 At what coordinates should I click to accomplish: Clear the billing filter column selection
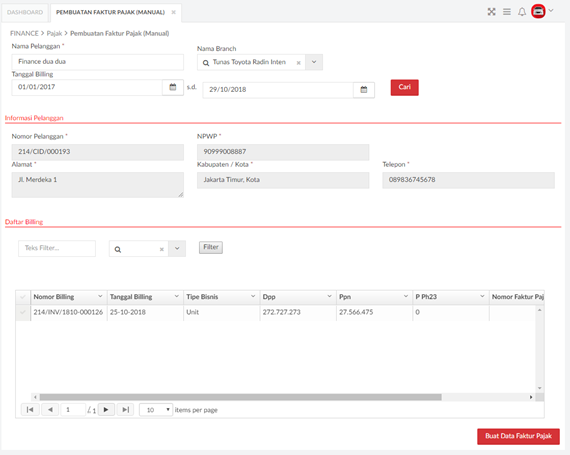[162, 249]
